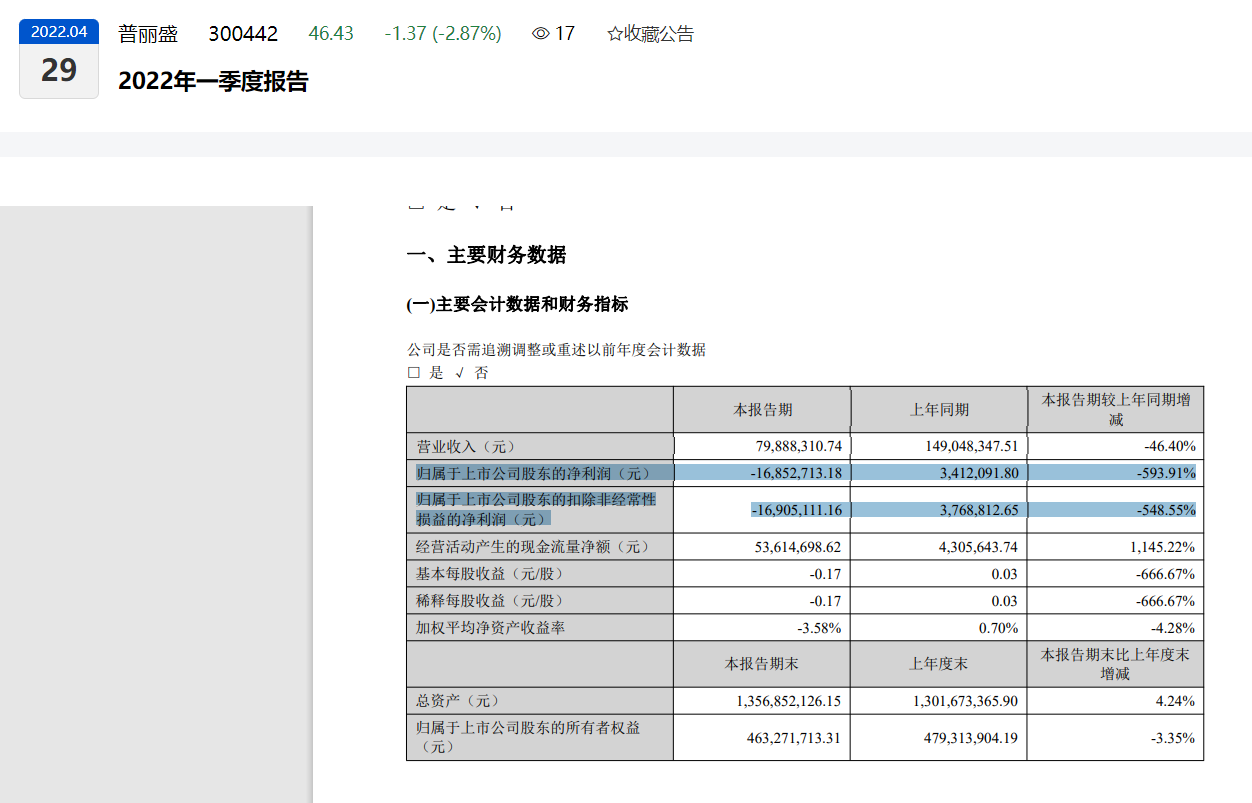Click the 总资产（元） row label
Screen dimensions: 1252x803
(457, 701)
